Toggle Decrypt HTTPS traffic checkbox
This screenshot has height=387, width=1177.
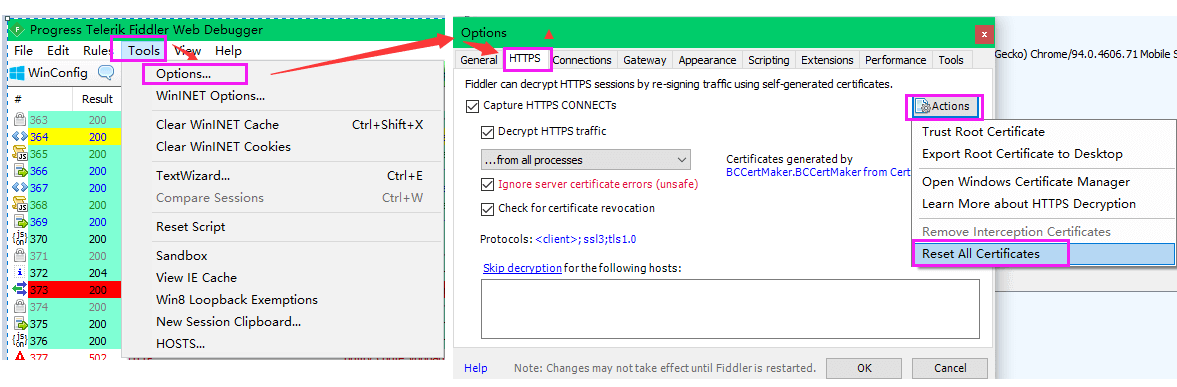(x=487, y=131)
